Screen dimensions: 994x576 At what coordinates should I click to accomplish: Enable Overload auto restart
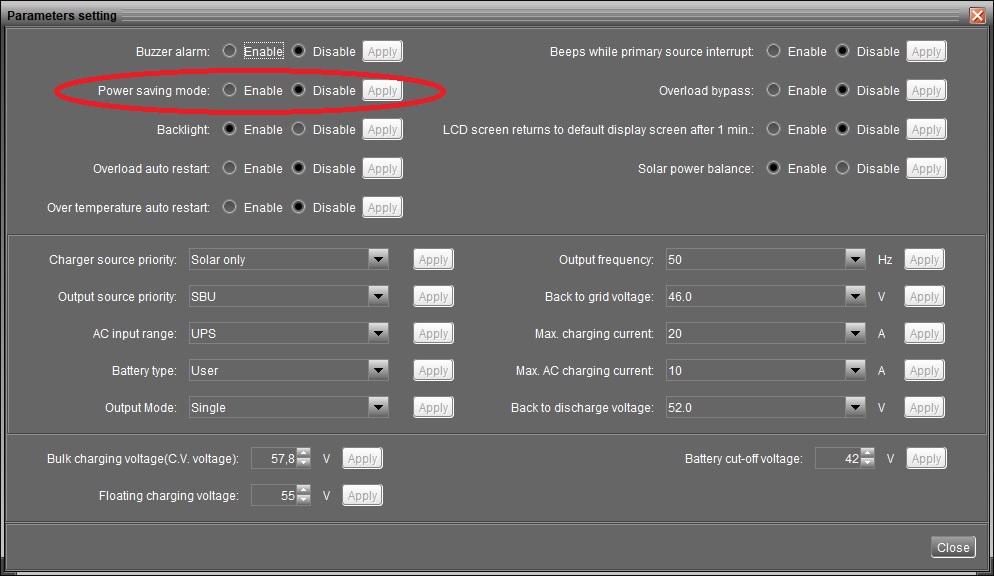(230, 168)
